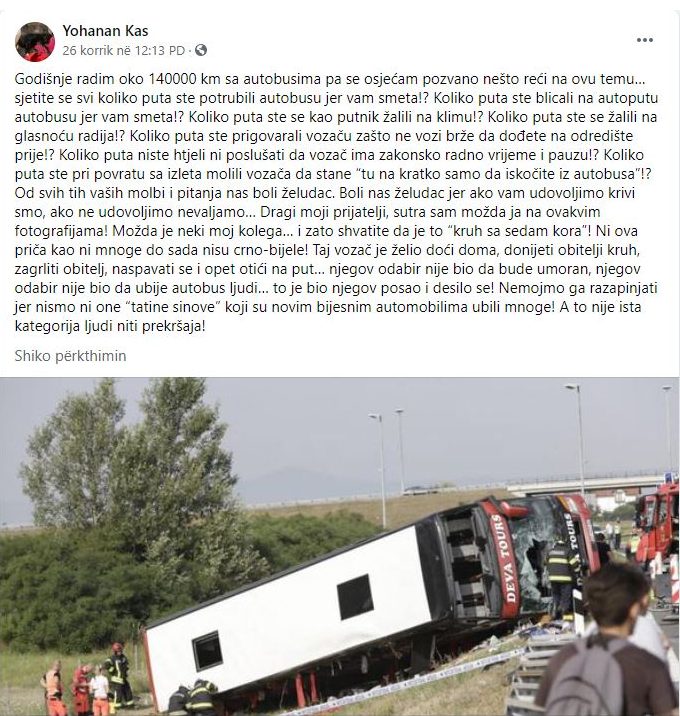Viewport: 680px width, 716px height.
Task: Click the globe public privacy icon
Action: point(201,50)
